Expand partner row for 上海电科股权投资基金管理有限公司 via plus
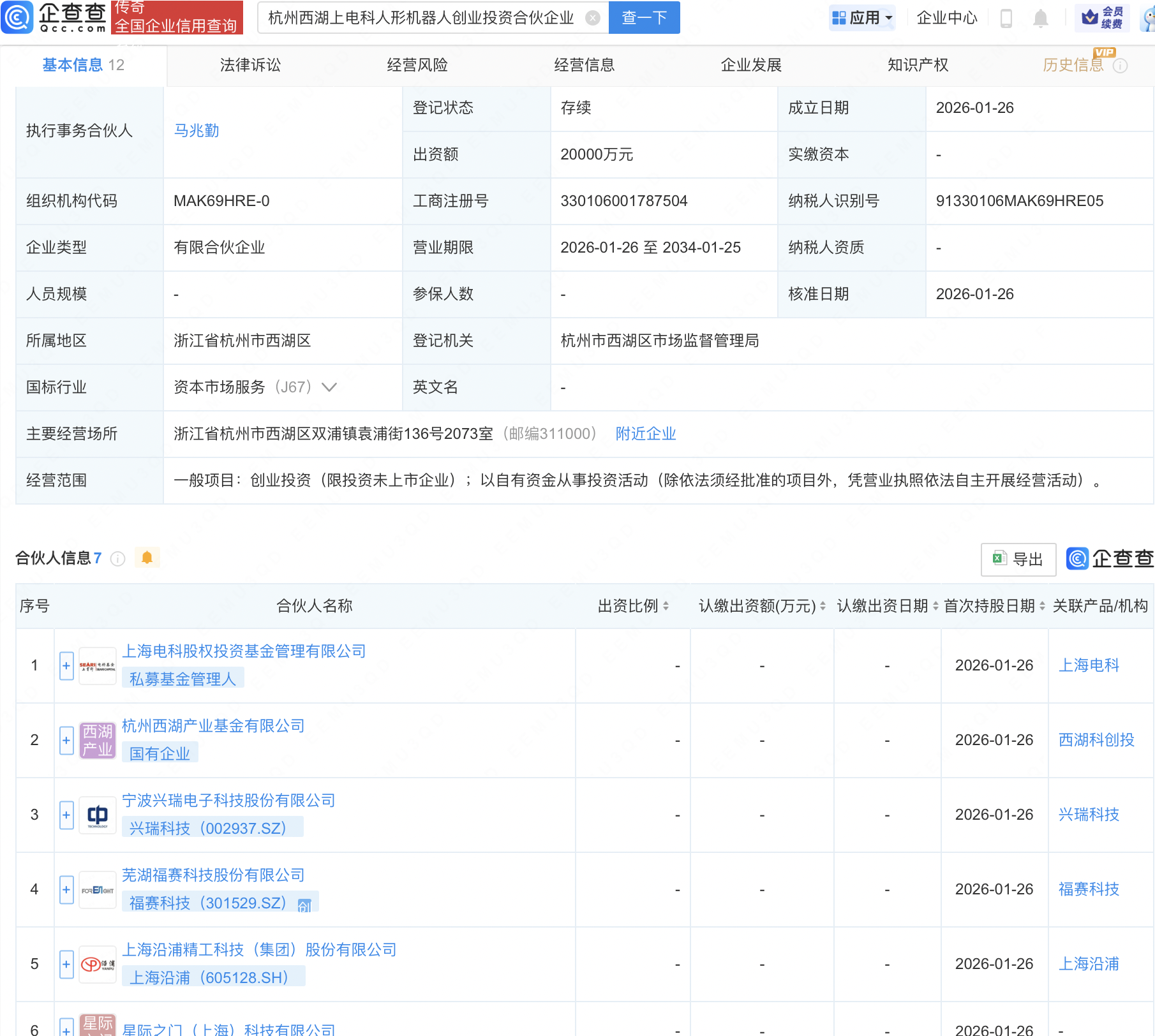Screen dimensions: 1155x1036 (x=66, y=665)
